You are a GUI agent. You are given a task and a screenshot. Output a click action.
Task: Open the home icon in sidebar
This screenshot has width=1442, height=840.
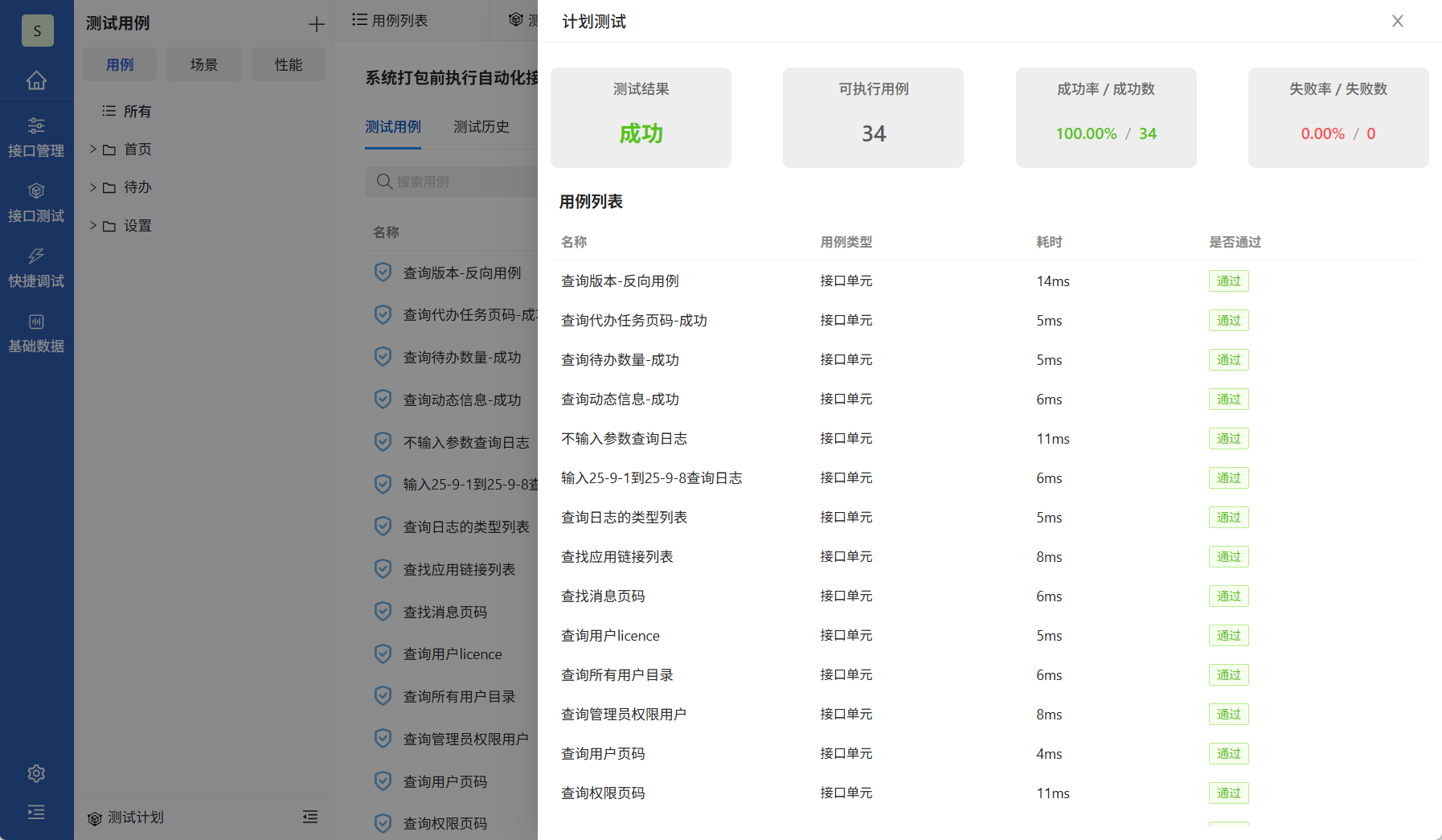click(36, 80)
